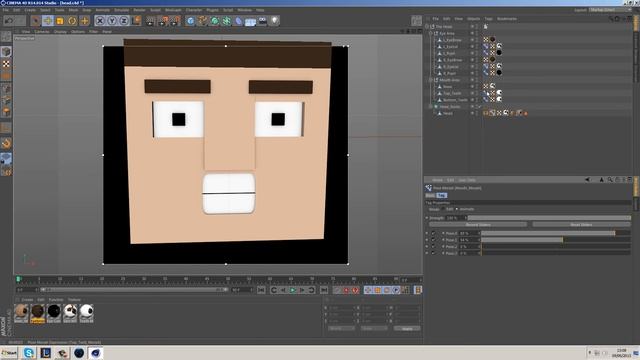This screenshot has height=360, width=640.
Task: Click the Floor environment icon
Action: (250, 21)
